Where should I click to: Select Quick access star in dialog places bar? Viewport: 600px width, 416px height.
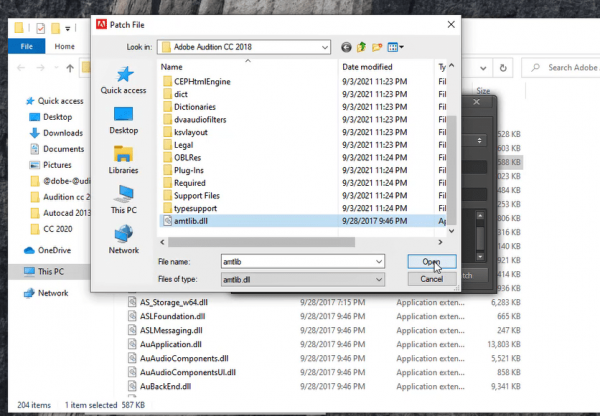pos(124,79)
